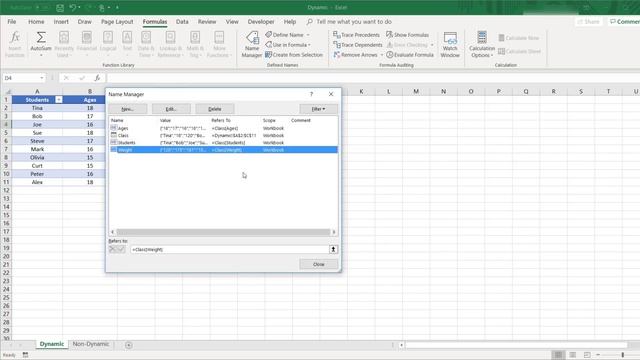Click the AutoSum sigma icon

pyautogui.click(x=41, y=38)
